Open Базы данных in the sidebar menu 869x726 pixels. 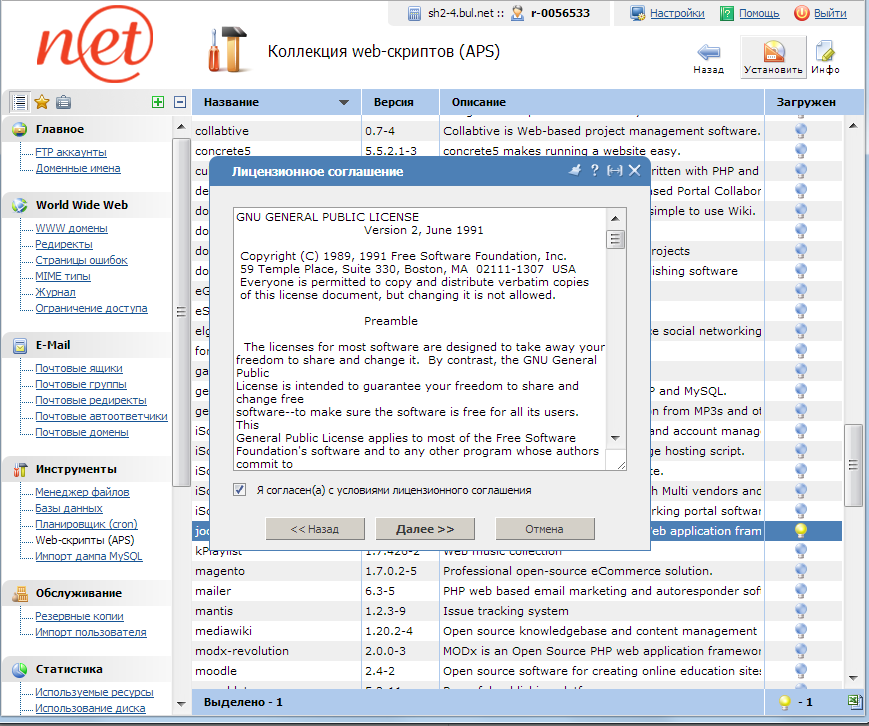(x=68, y=508)
